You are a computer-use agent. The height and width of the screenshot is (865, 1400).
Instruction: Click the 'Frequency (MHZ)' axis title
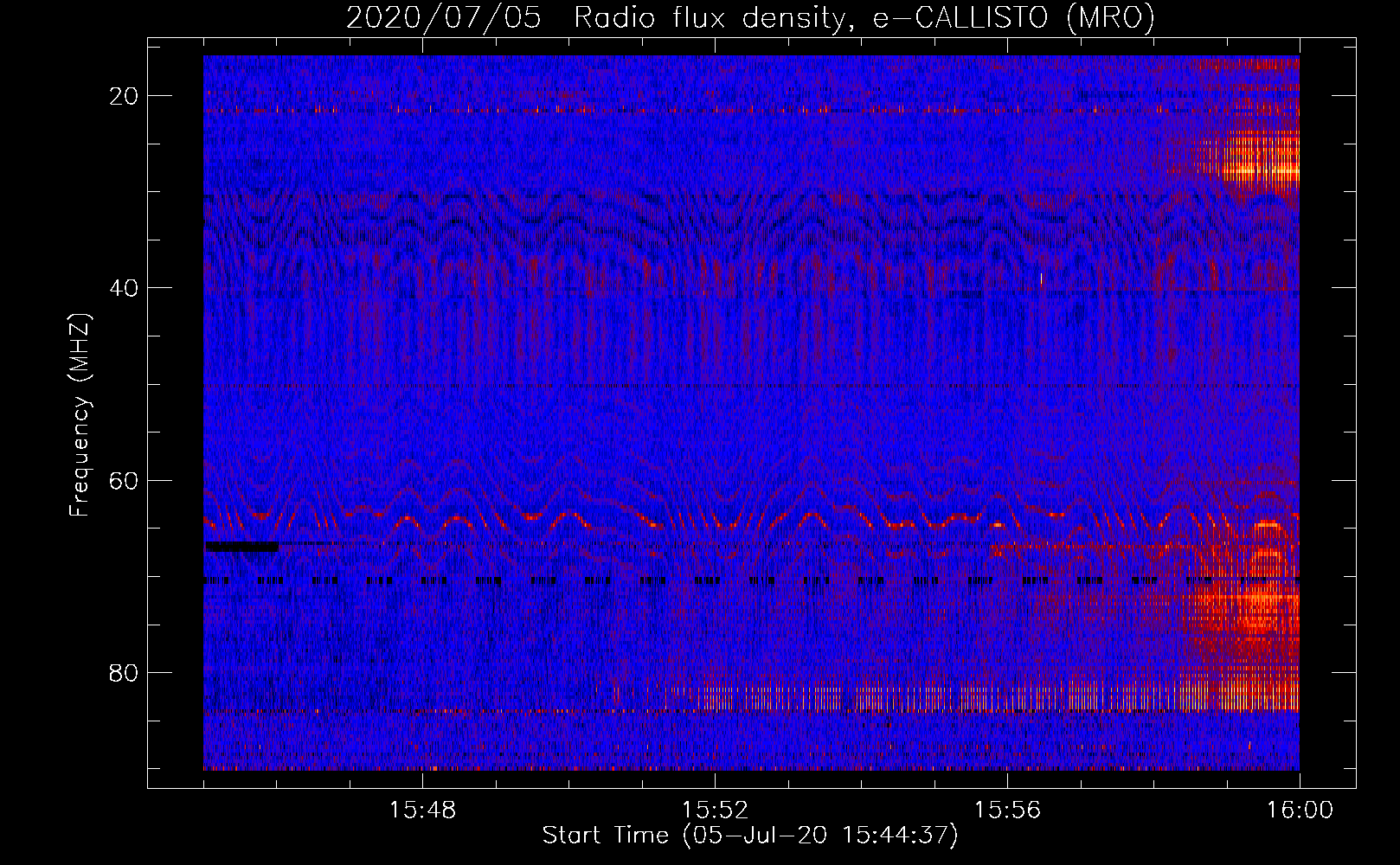pyautogui.click(x=80, y=415)
